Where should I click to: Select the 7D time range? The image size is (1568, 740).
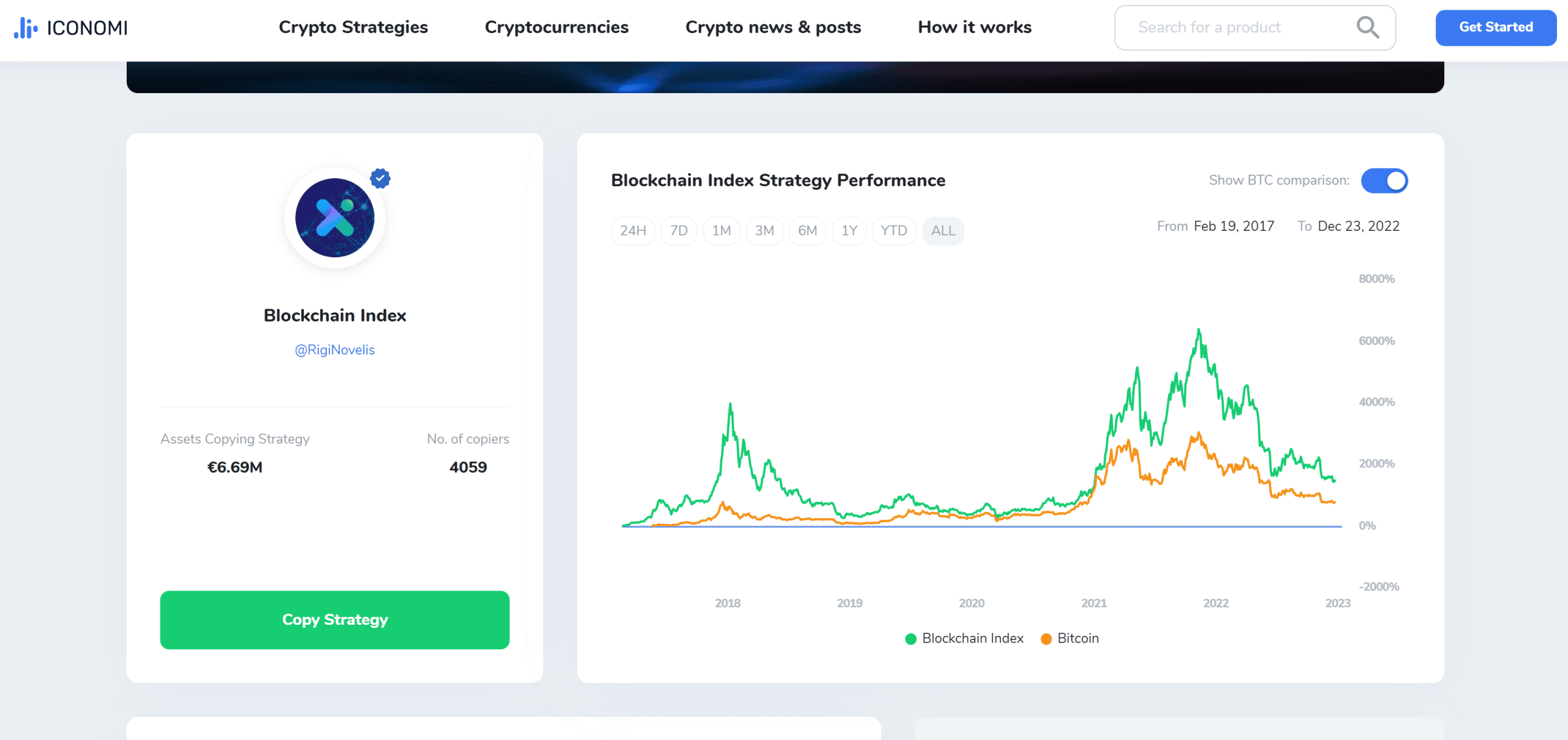coord(679,231)
